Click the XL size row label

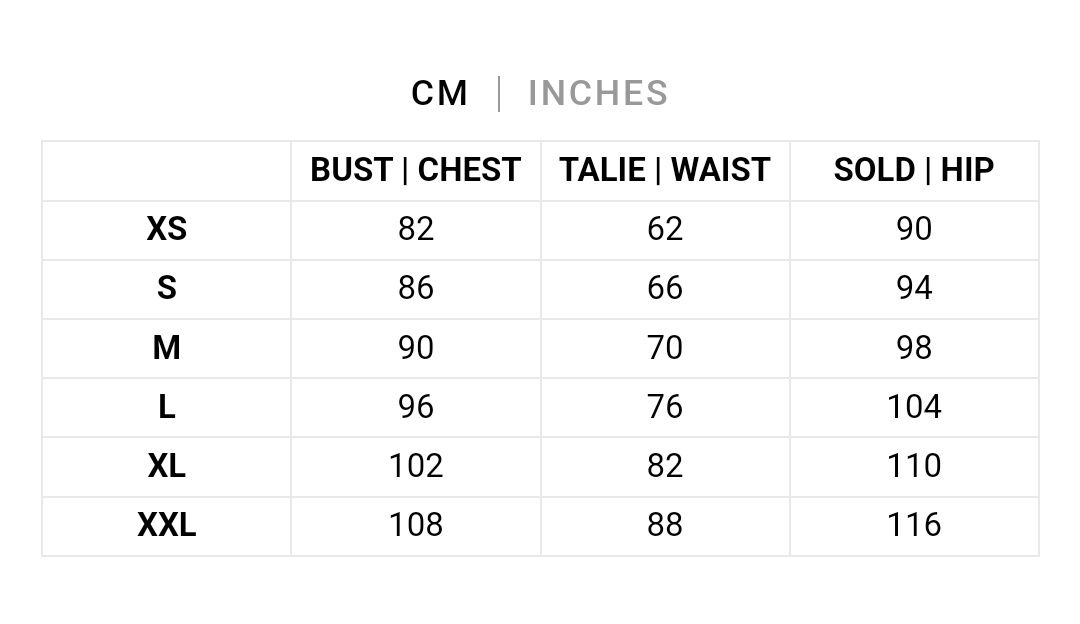pyautogui.click(x=167, y=466)
